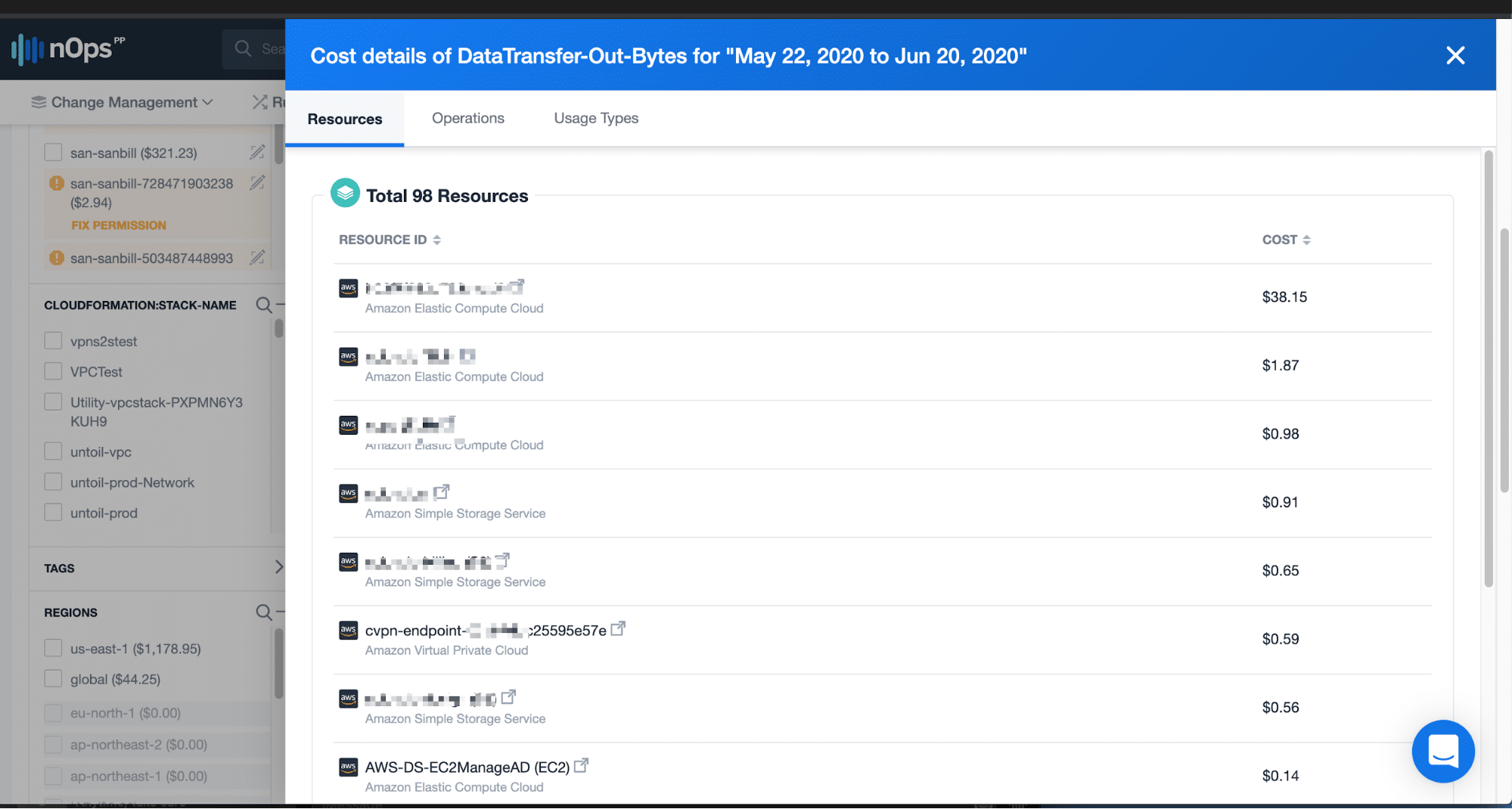Viewport: 1512px width, 809px height.
Task: Search Cloudformation stack names
Action: coord(263,305)
